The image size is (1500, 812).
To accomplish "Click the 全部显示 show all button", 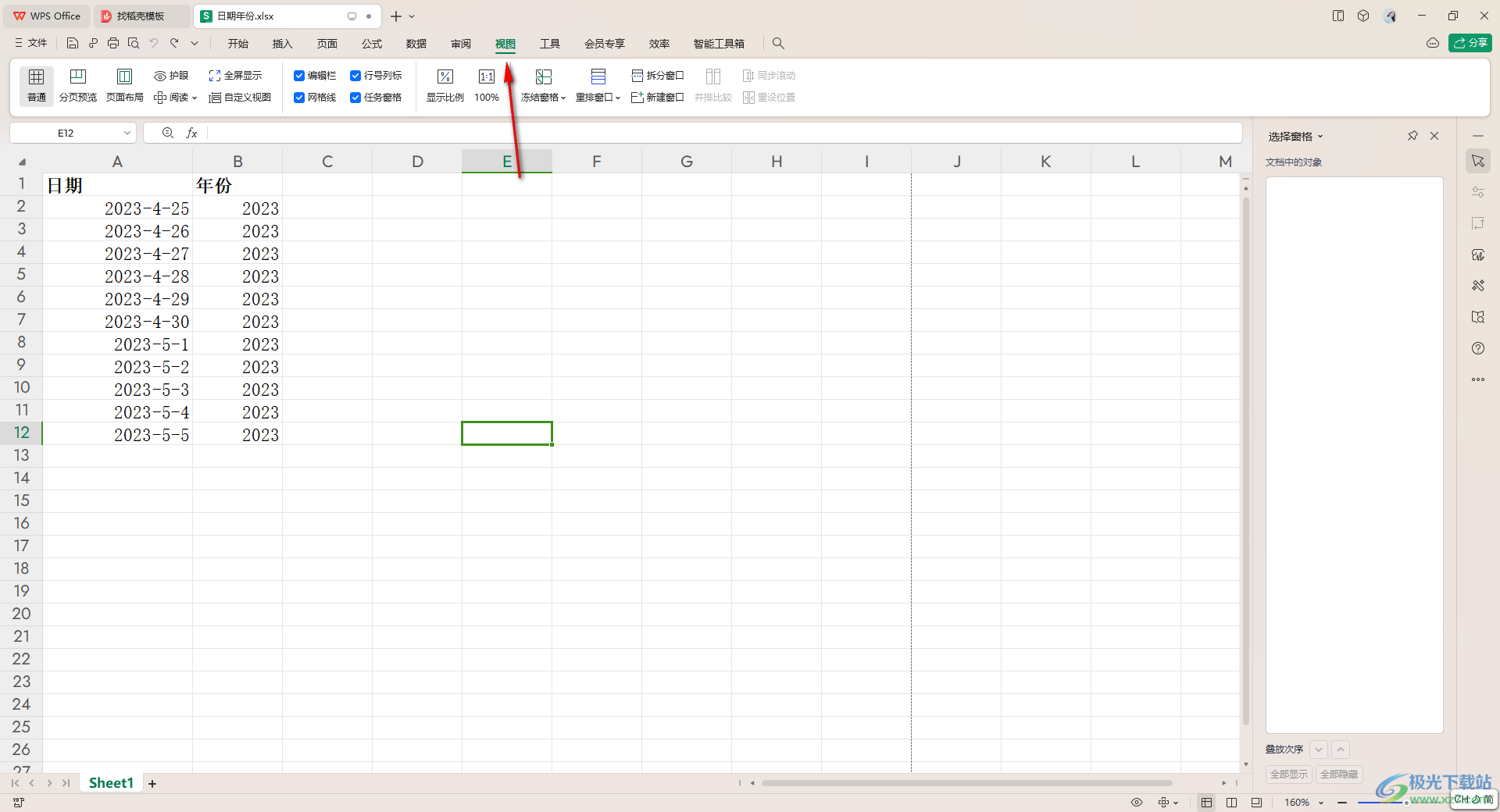I will pos(1288,774).
